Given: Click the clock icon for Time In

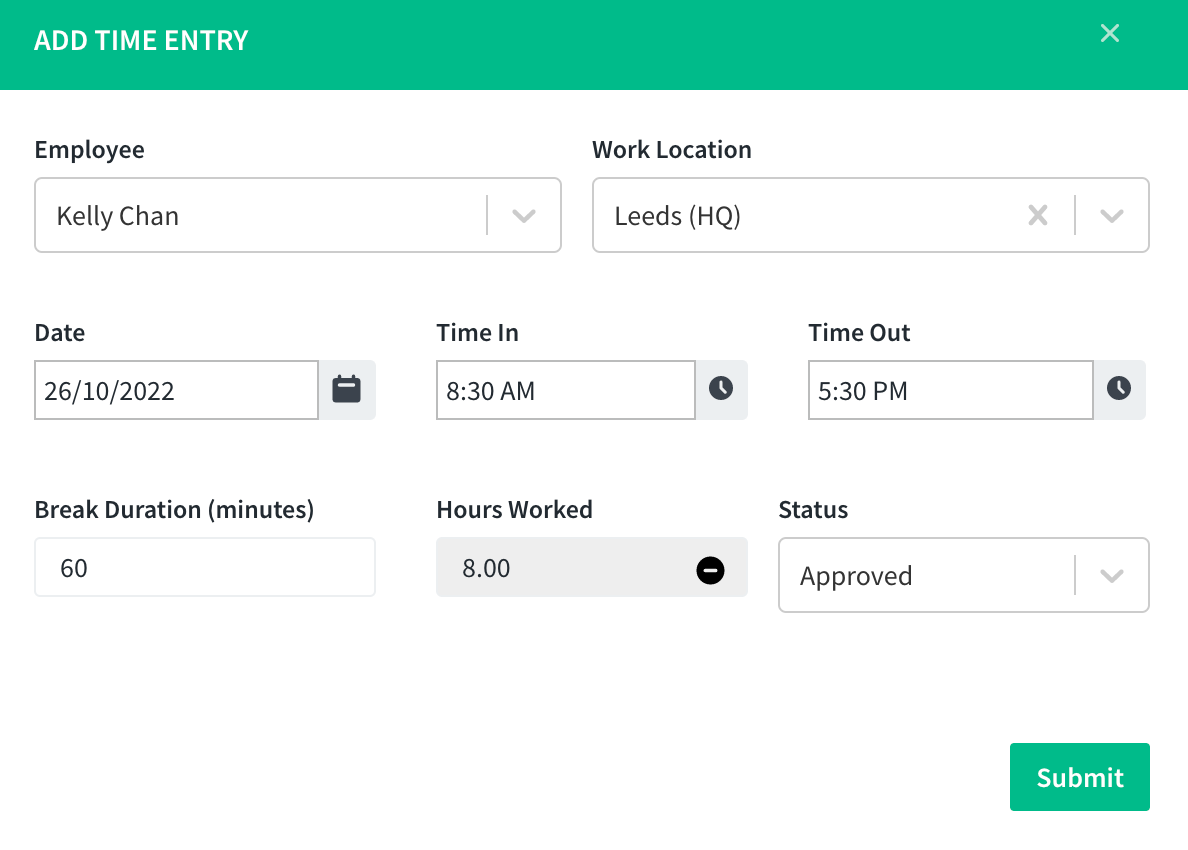Looking at the screenshot, I should pos(721,390).
